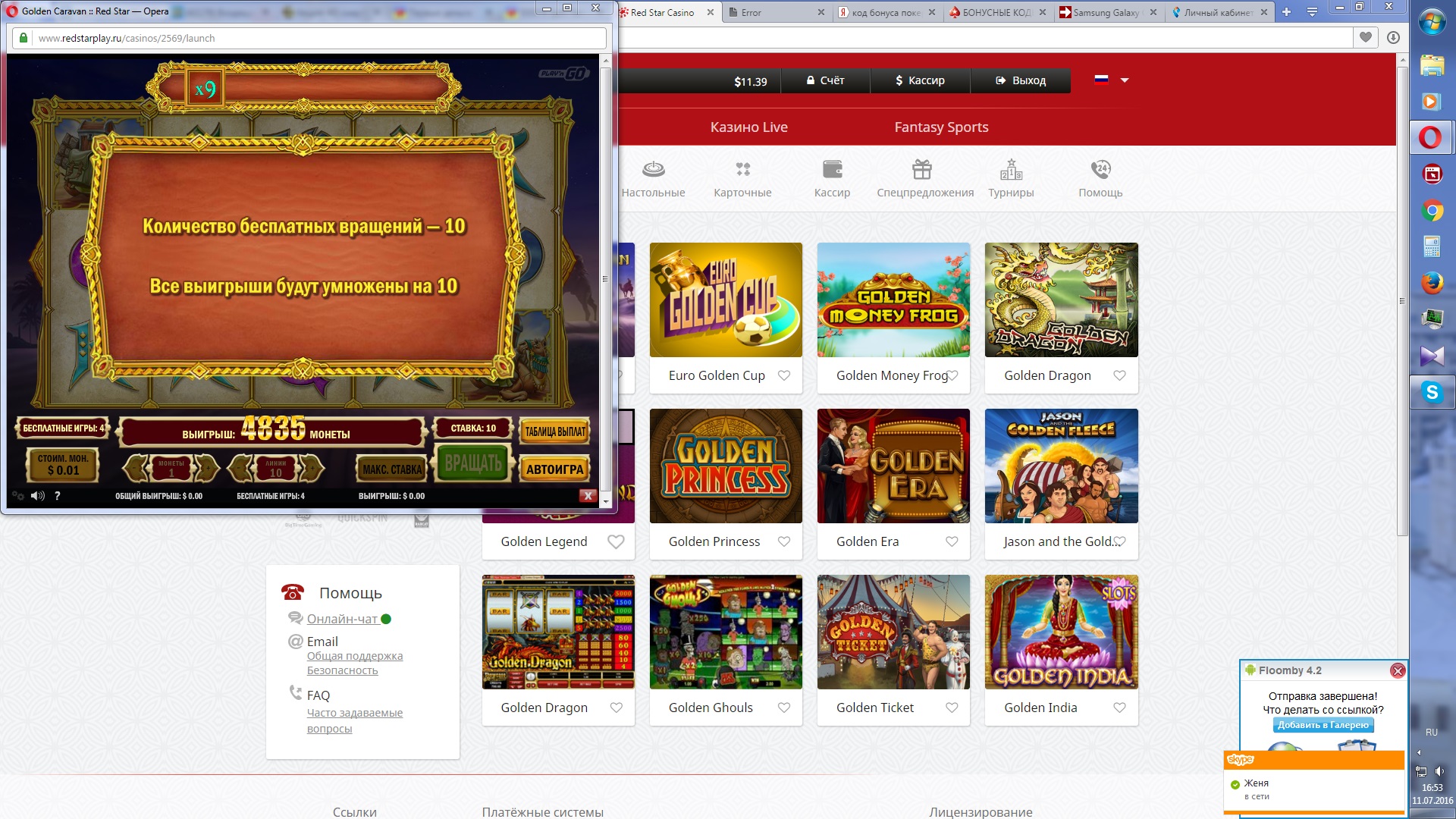The width and height of the screenshot is (1456, 819).
Task: Click the free spins message panel
Action: point(303,258)
